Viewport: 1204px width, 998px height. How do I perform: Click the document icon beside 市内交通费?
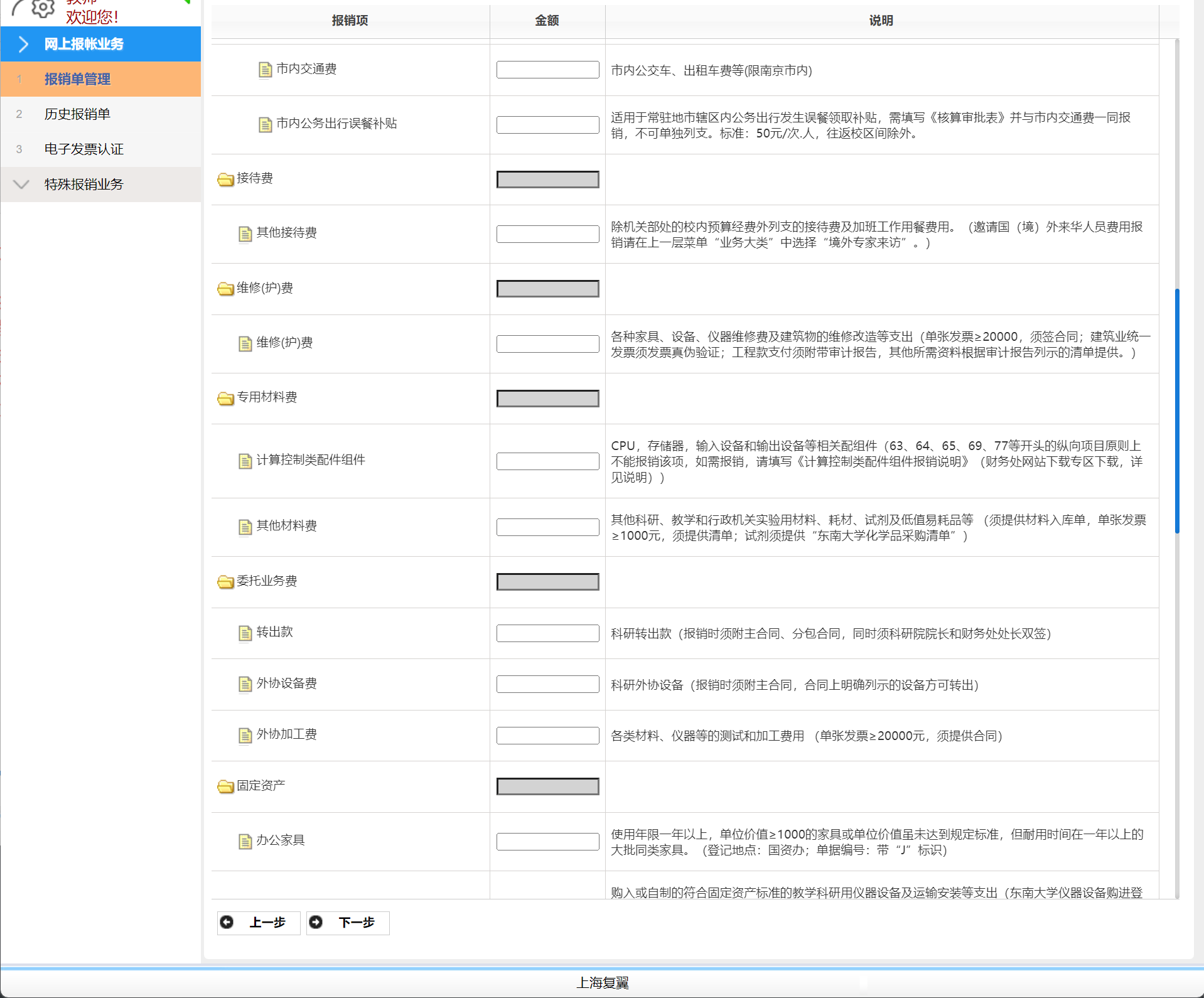[266, 70]
